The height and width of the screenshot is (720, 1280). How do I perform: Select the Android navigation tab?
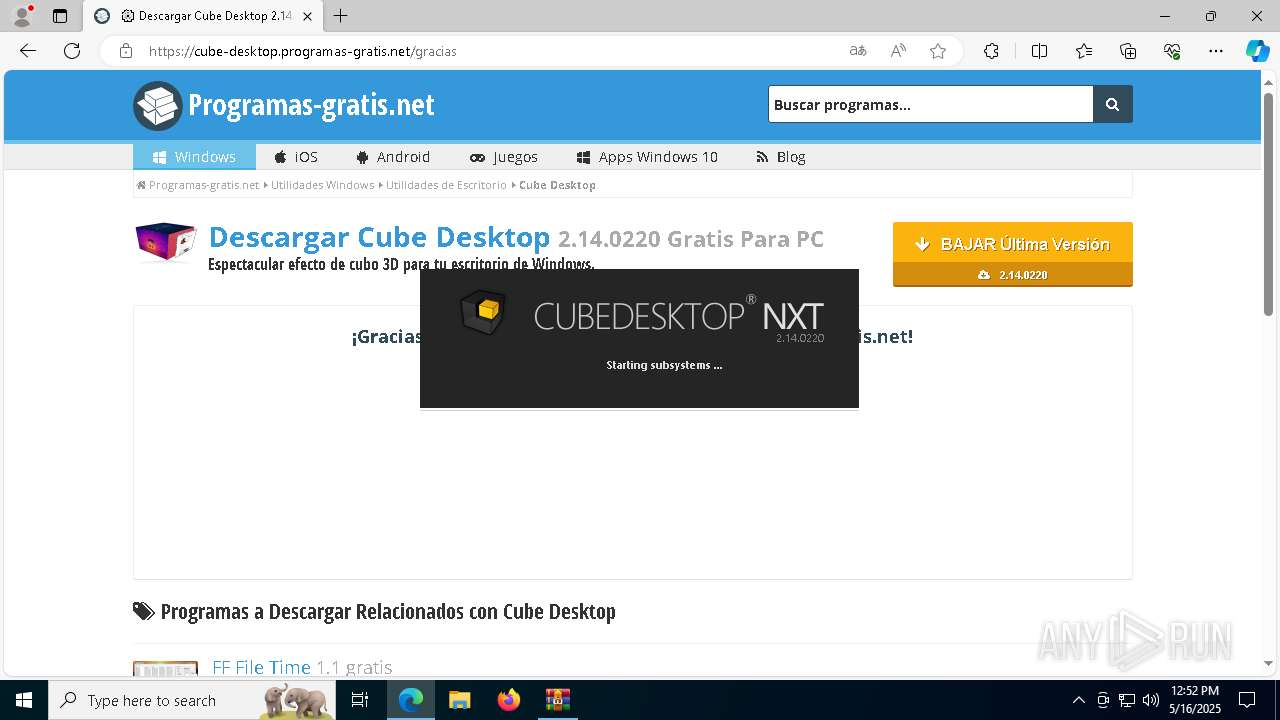[393, 157]
